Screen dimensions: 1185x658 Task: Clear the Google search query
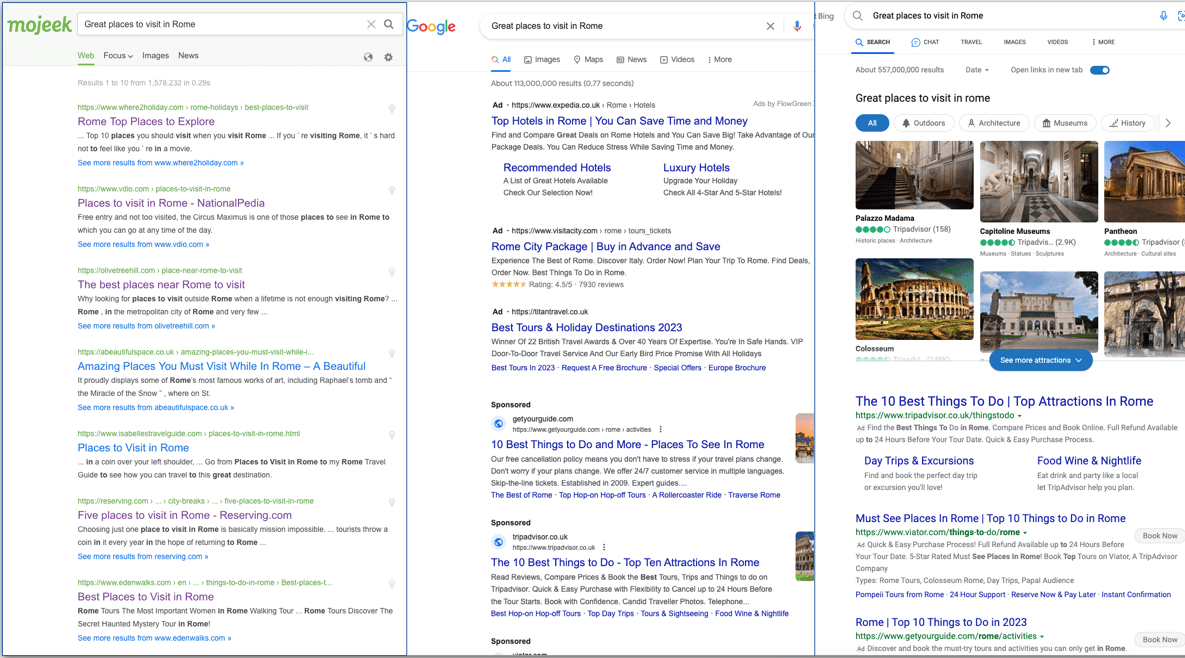pos(770,26)
